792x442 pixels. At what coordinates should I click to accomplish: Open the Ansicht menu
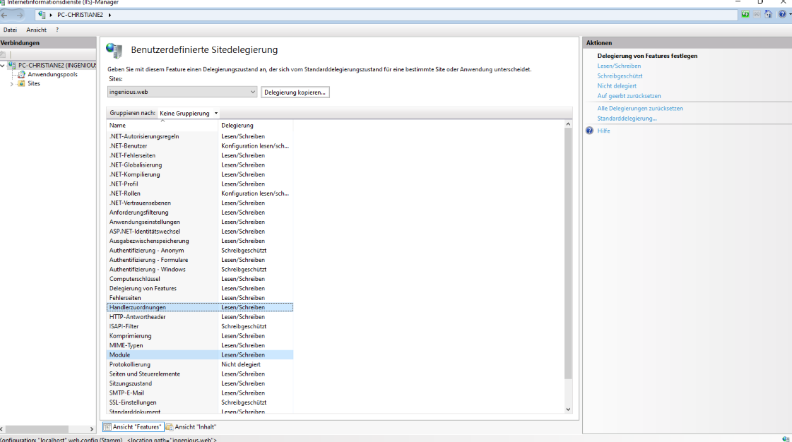click(36, 30)
